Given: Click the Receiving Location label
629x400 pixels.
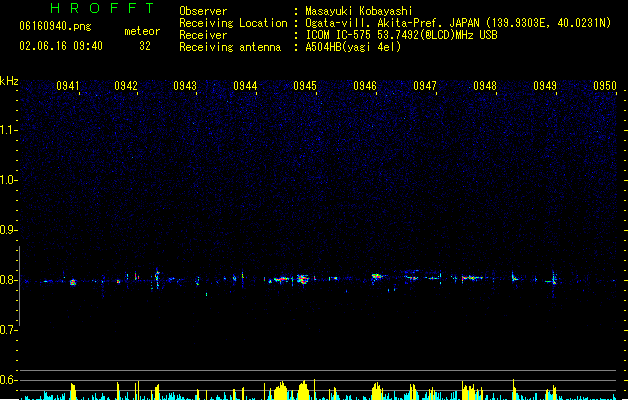Looking at the screenshot, I should 233,23.
